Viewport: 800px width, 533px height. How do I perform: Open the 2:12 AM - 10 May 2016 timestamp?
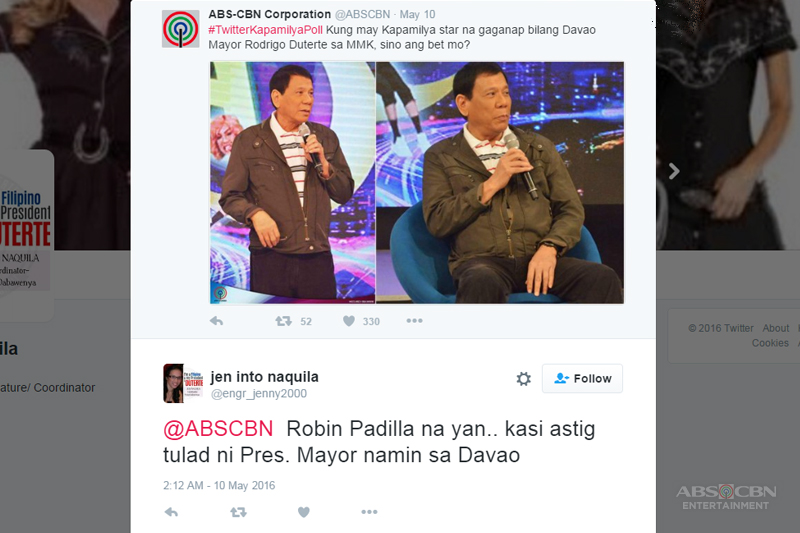pyautogui.click(x=219, y=486)
